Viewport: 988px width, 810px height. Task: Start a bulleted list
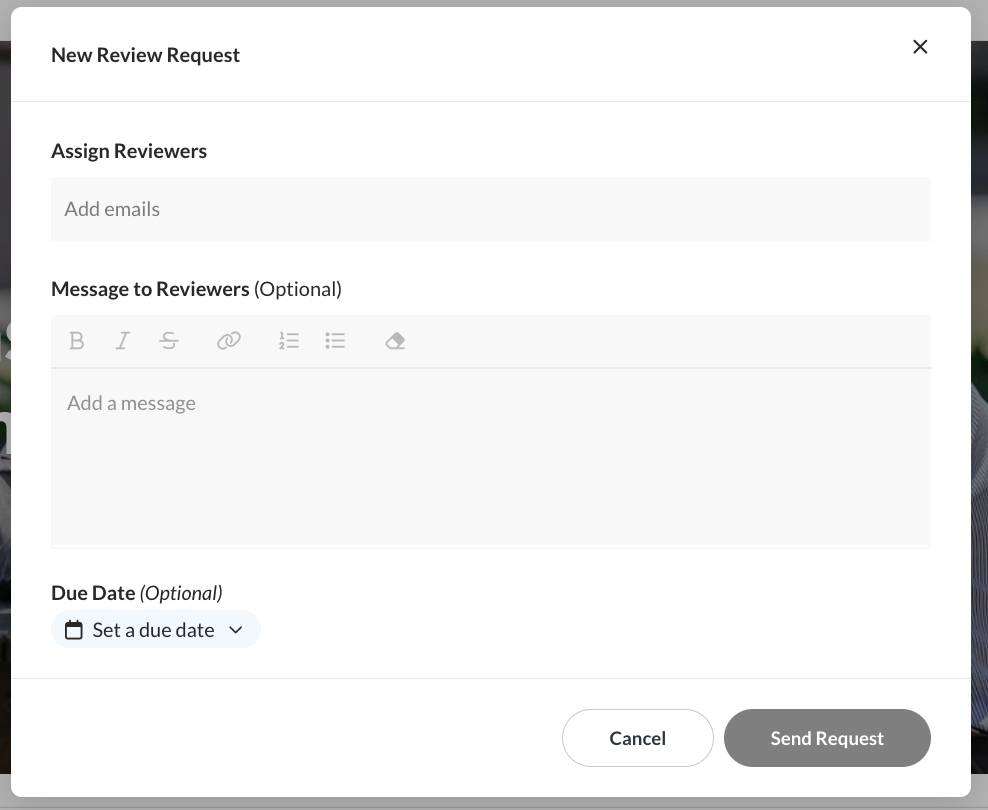click(335, 341)
